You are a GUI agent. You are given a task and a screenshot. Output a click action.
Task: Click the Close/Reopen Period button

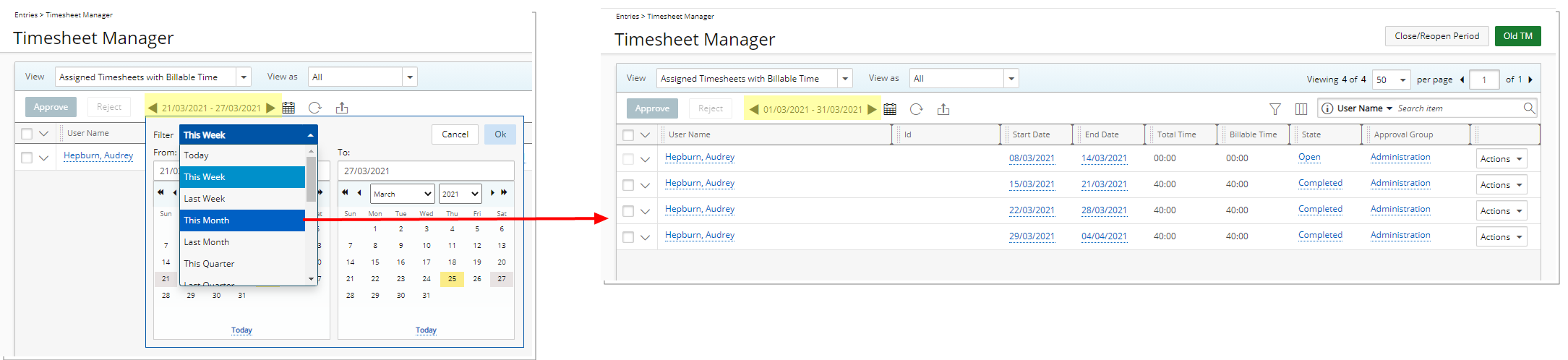point(1437,36)
